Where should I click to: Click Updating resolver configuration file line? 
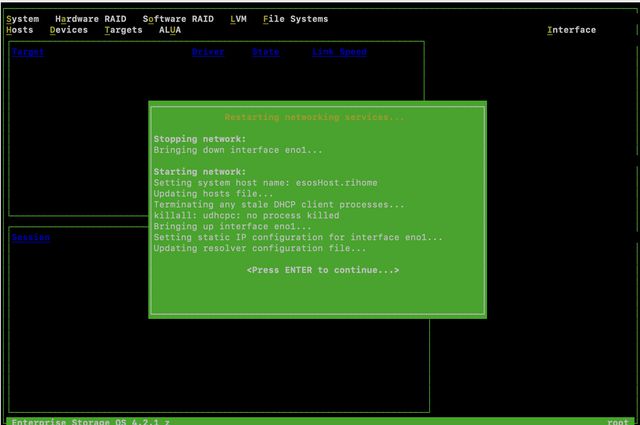(x=260, y=248)
